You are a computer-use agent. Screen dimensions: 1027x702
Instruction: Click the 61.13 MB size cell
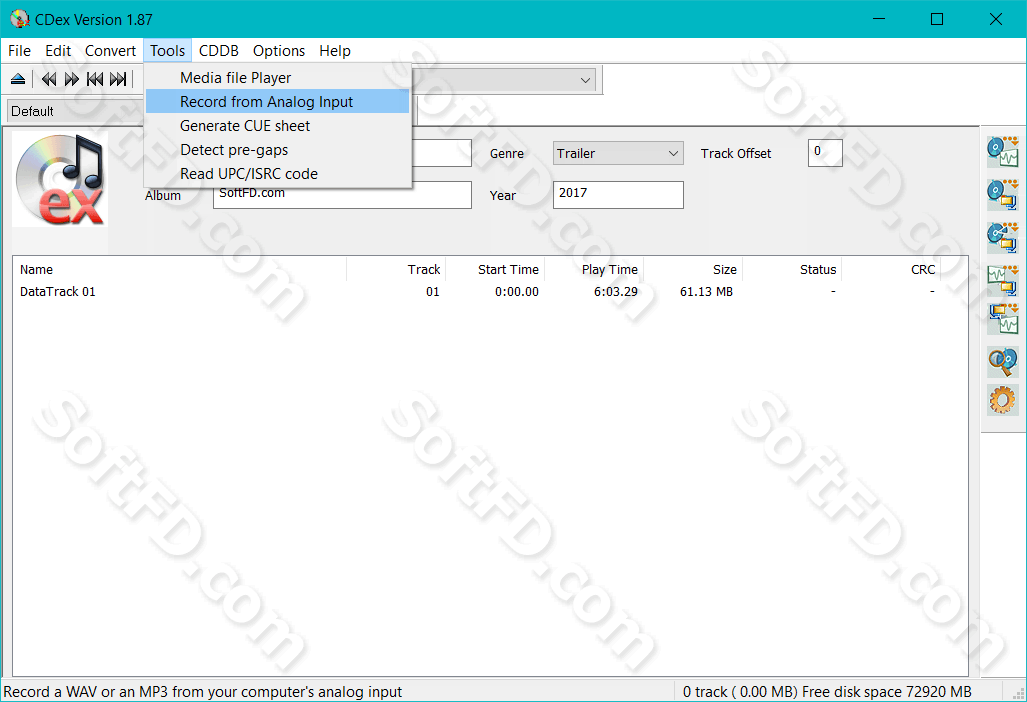(706, 292)
